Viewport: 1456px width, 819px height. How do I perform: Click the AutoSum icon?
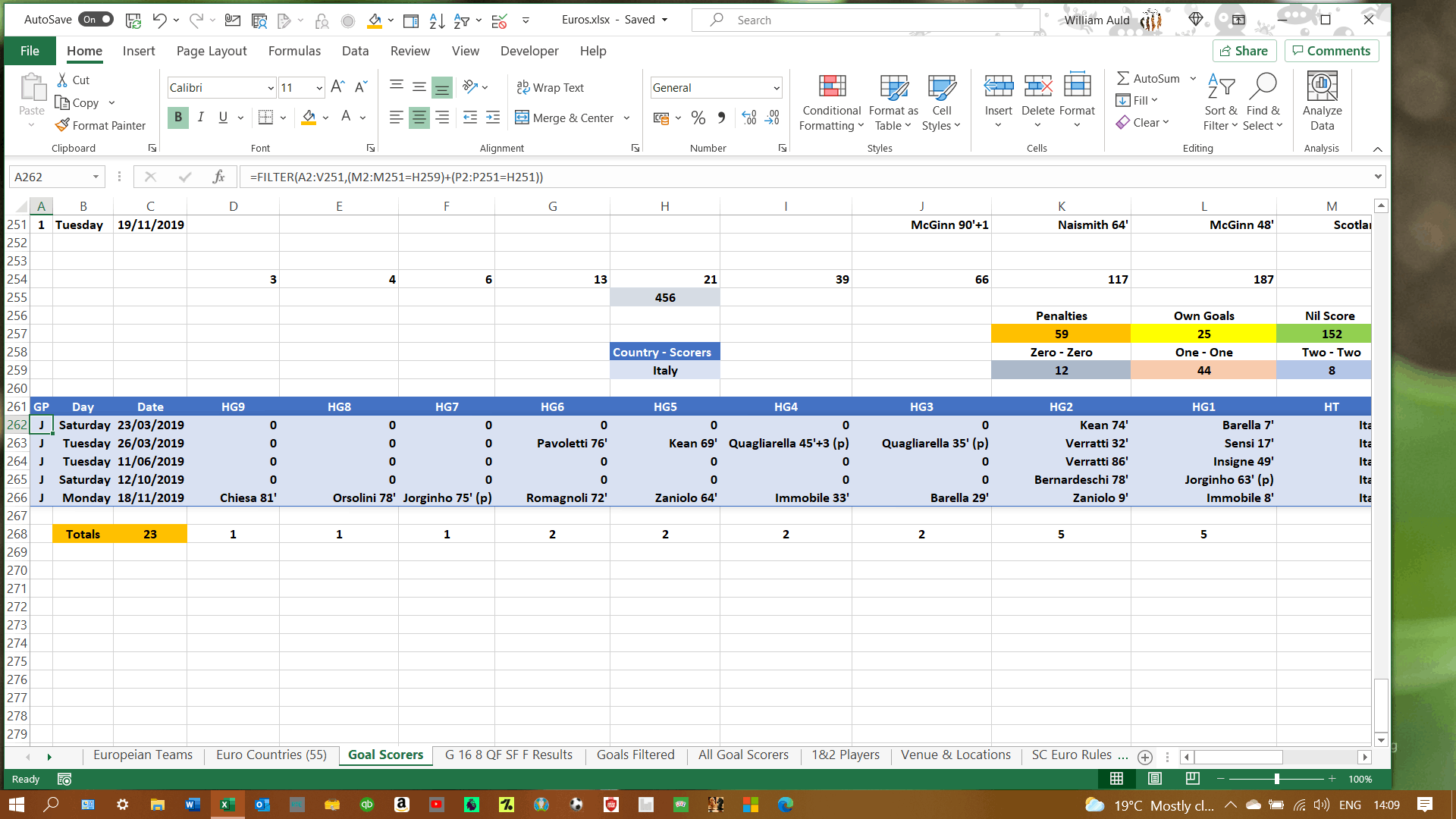[1123, 78]
